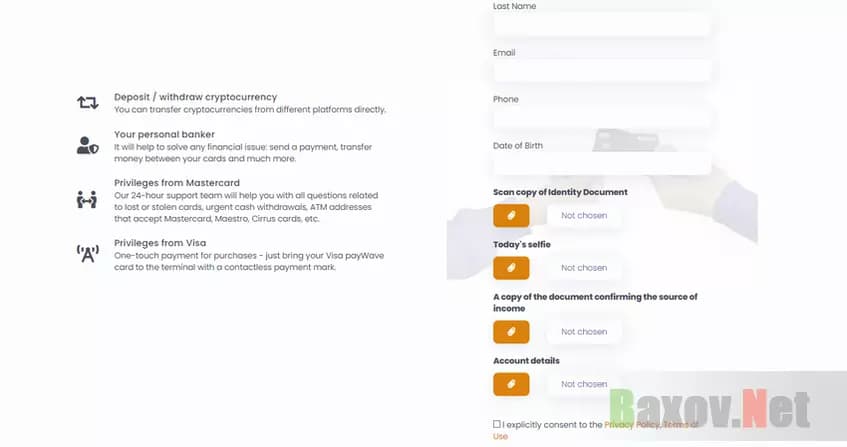The width and height of the screenshot is (847, 447).
Task: Click the Visa privileges contactless icon
Action: coord(88,253)
